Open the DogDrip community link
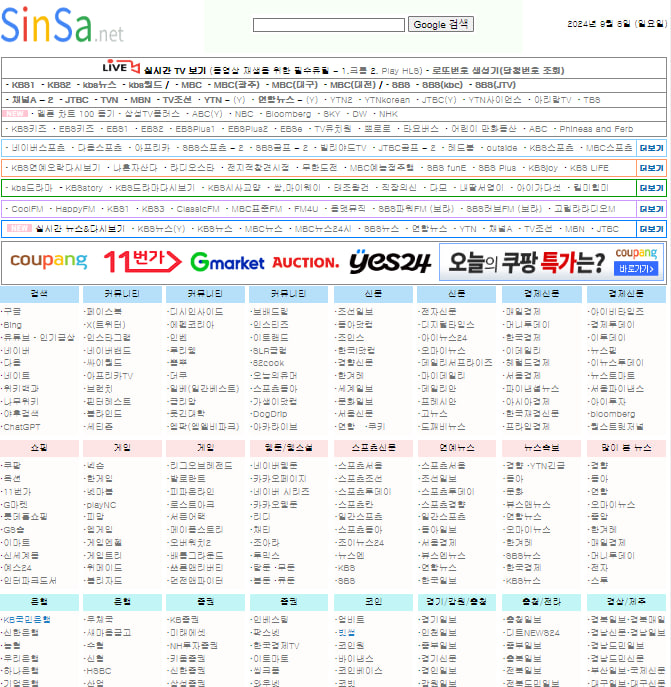 click(270, 414)
